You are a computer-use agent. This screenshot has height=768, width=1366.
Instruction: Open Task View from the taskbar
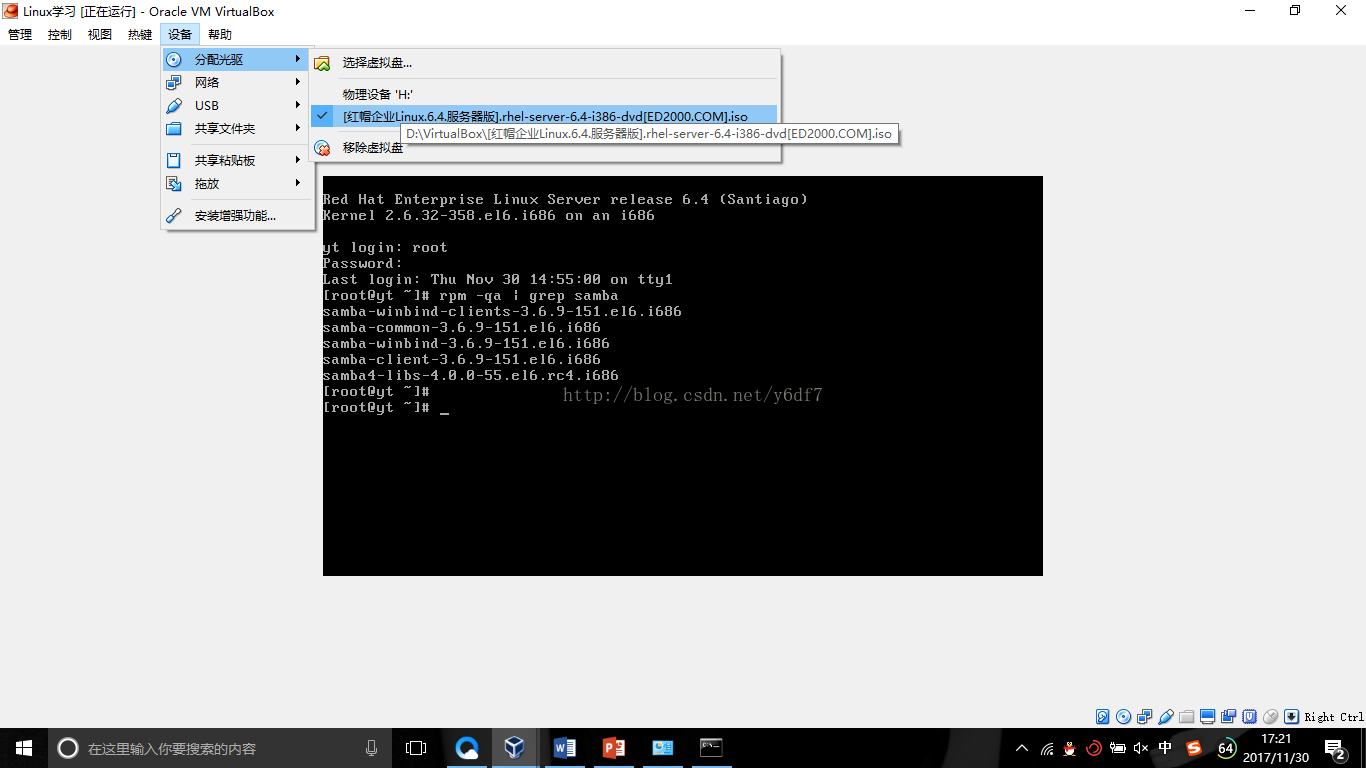point(416,748)
